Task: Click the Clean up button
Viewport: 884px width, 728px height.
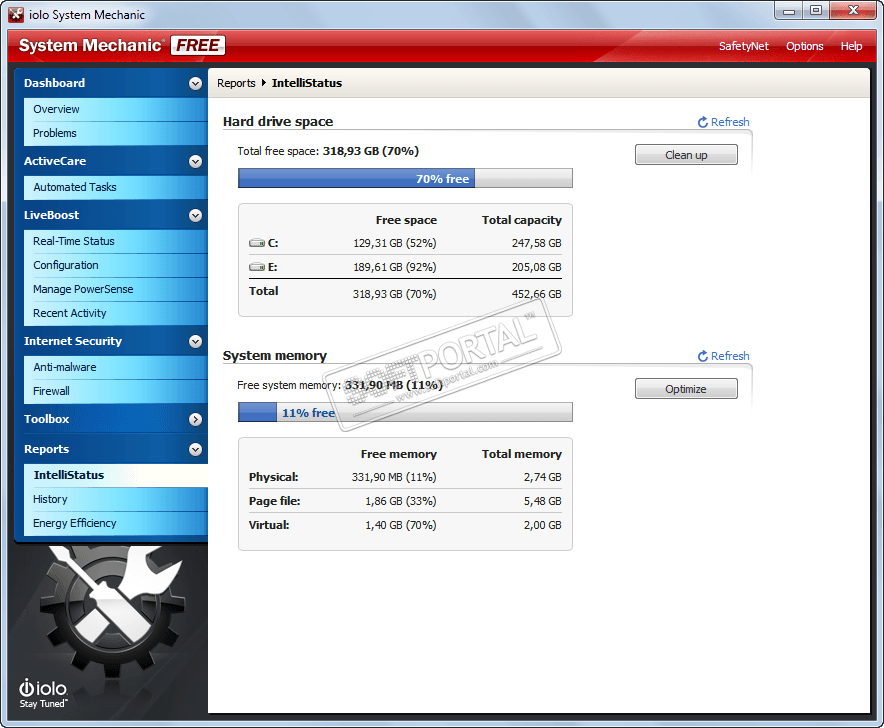Action: 686,155
